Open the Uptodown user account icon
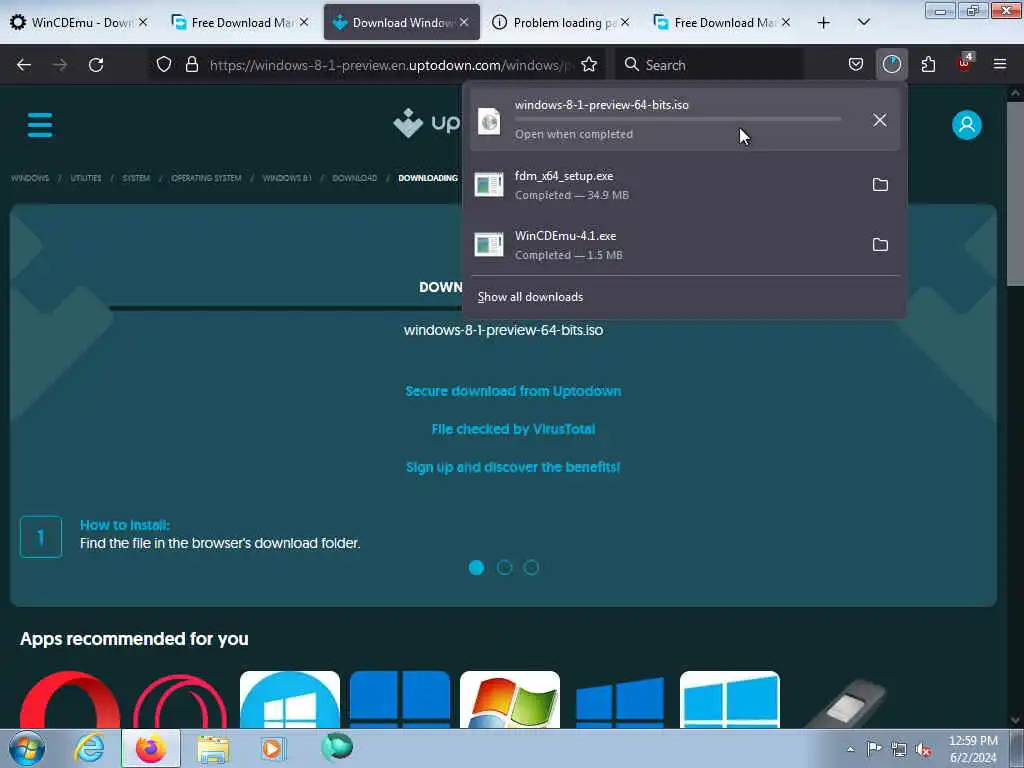This screenshot has width=1024, height=768. 967,125
